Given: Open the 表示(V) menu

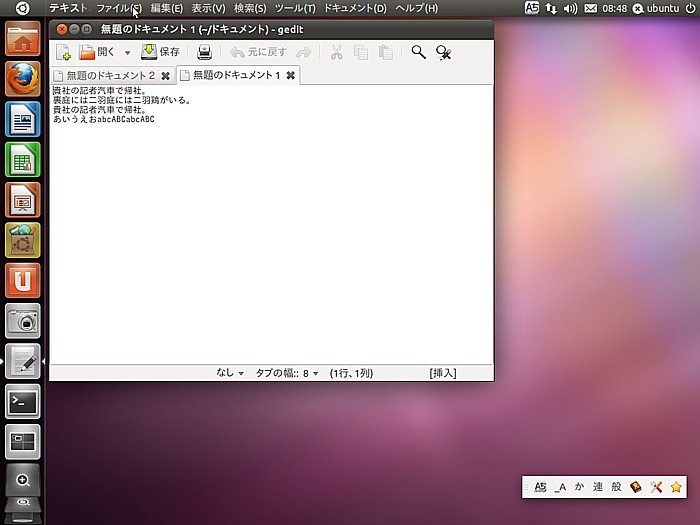Looking at the screenshot, I should click(x=208, y=8).
